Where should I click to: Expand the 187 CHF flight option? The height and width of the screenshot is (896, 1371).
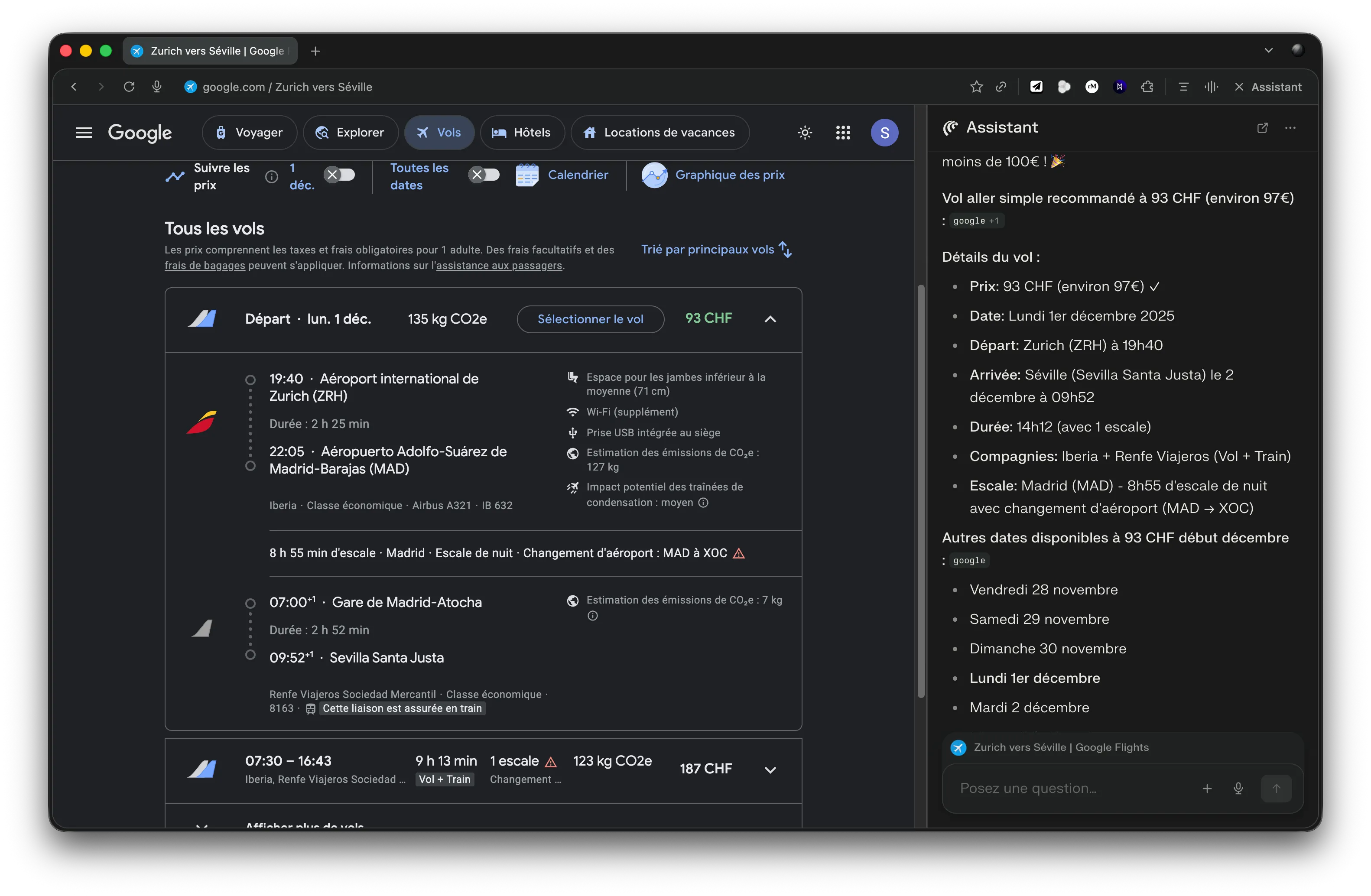pos(770,770)
